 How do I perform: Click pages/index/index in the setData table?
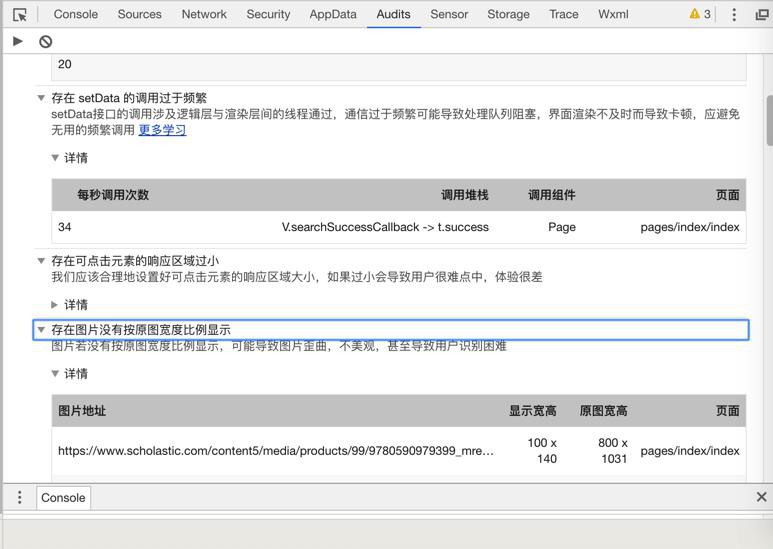[690, 227]
